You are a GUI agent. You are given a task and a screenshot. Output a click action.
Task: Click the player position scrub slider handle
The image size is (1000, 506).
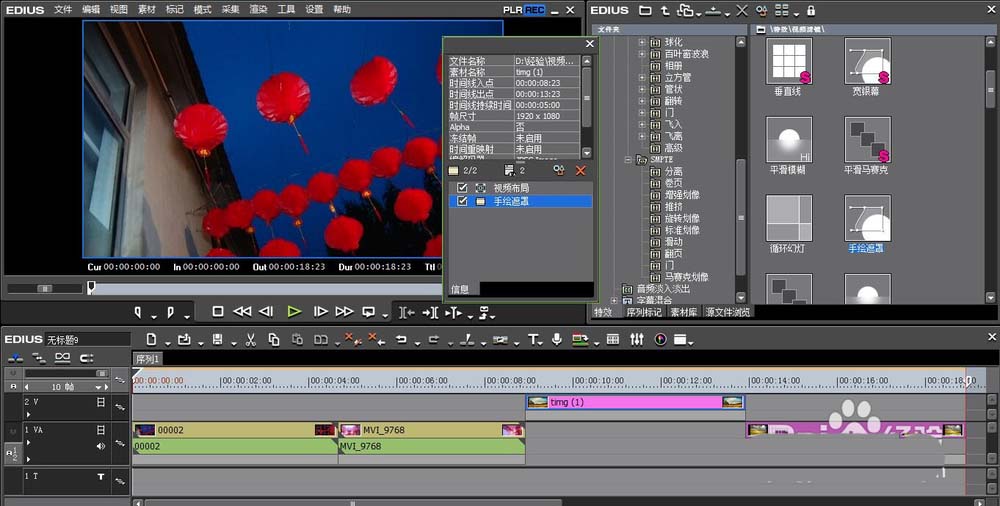pos(91,288)
